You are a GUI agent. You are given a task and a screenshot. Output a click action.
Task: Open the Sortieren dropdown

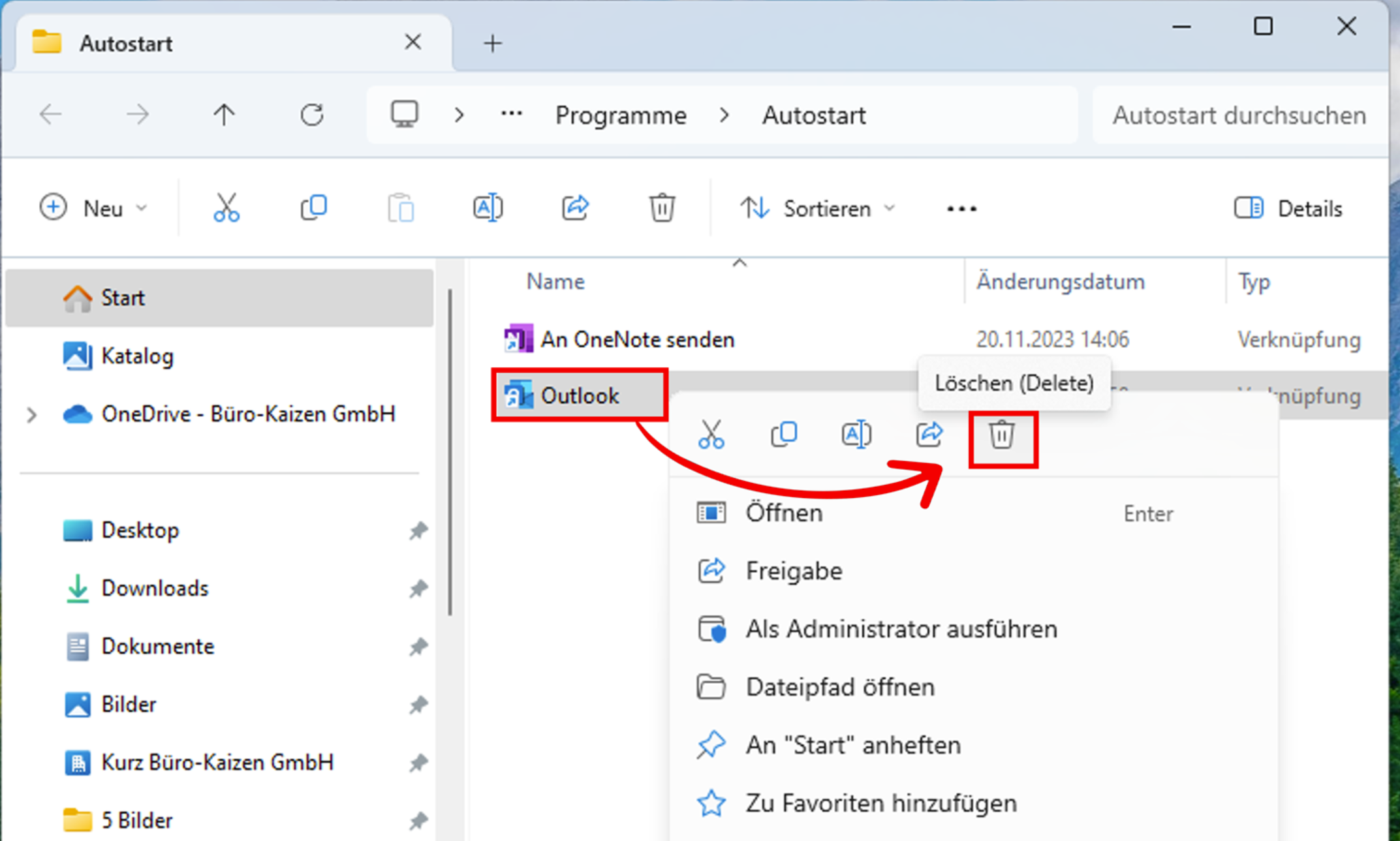click(817, 209)
